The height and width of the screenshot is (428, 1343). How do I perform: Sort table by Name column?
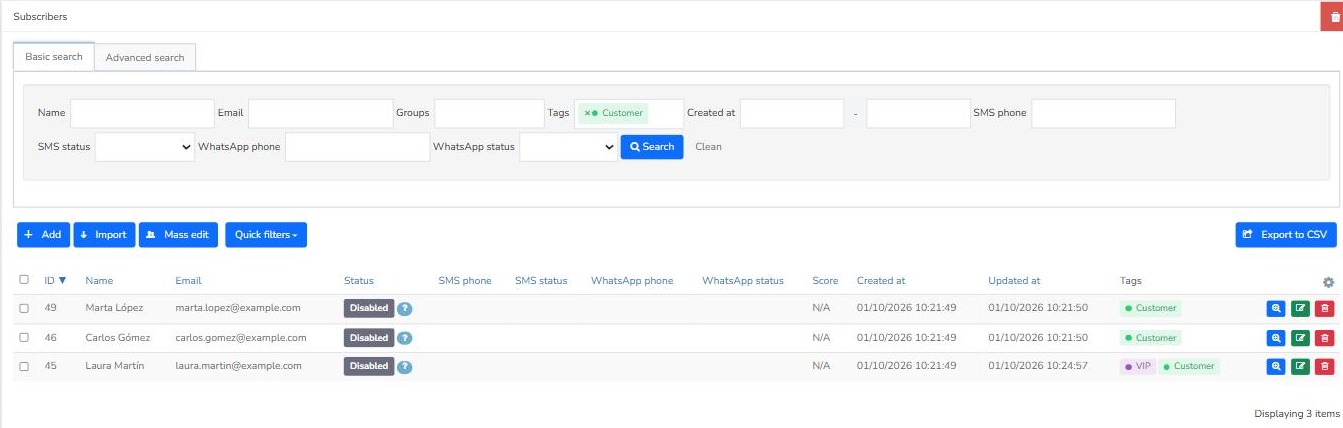[100, 281]
